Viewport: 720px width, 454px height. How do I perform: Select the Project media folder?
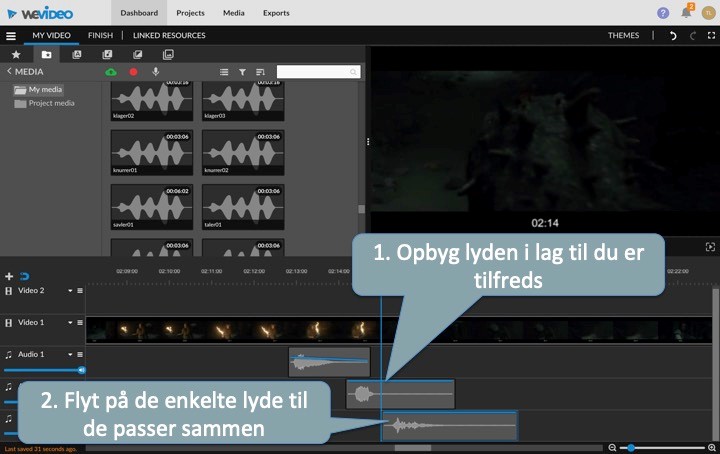[x=45, y=103]
